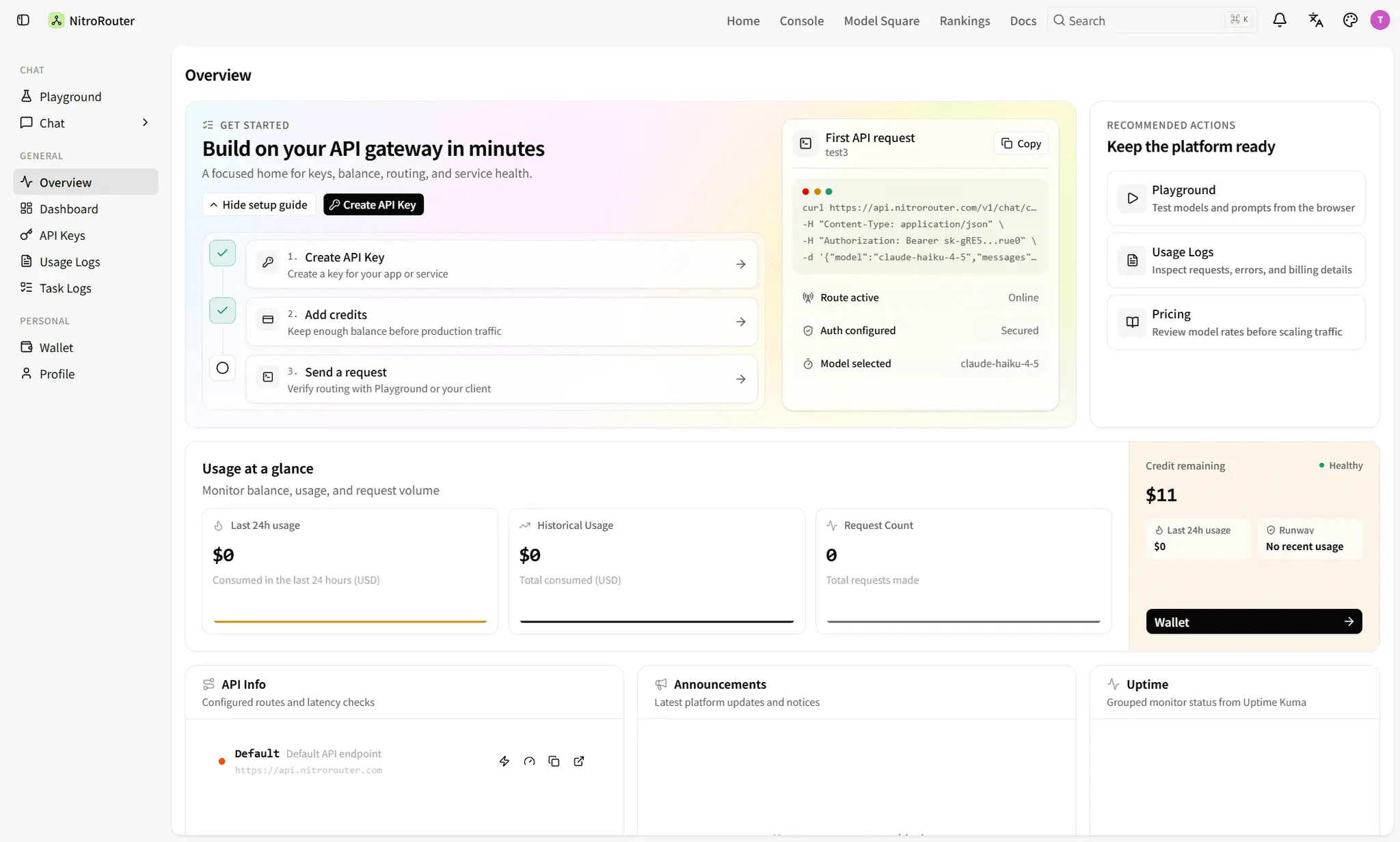This screenshot has width=1400, height=842.
Task: Select Overview in the sidebar
Action: 85,182
